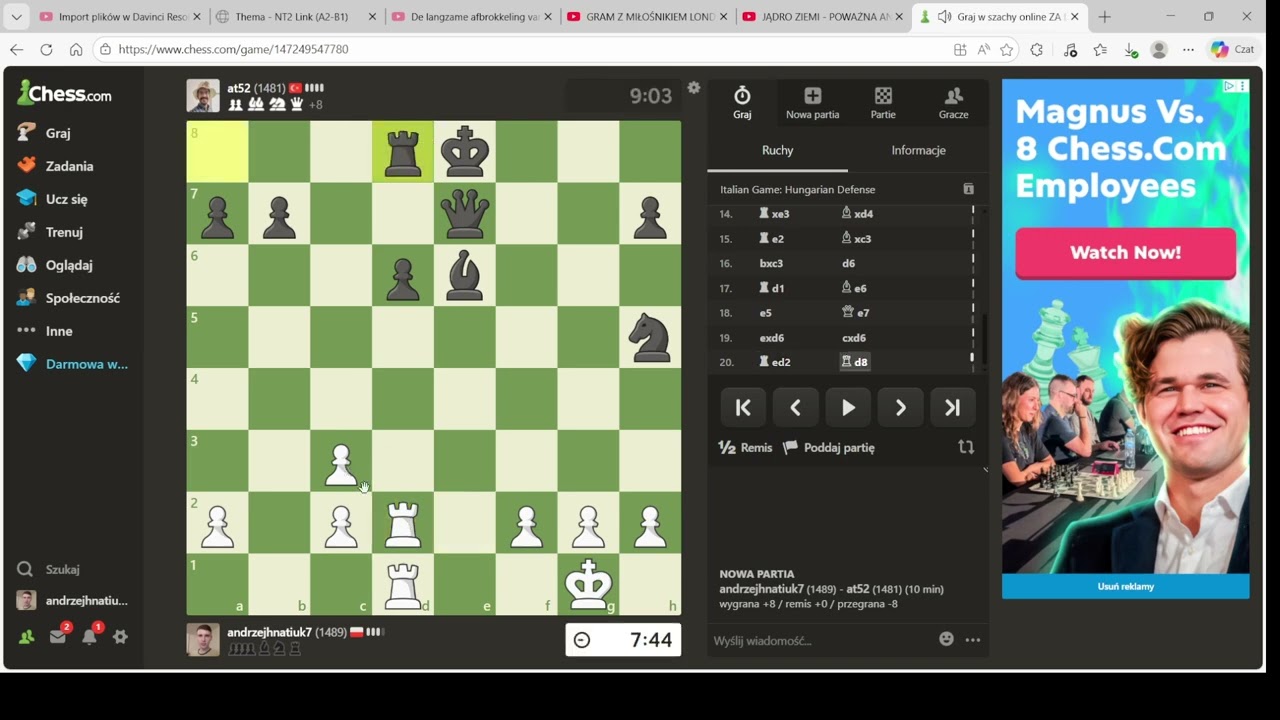Select move 16 bxc3 in the move list
The width and height of the screenshot is (1280, 720).
[x=771, y=264]
